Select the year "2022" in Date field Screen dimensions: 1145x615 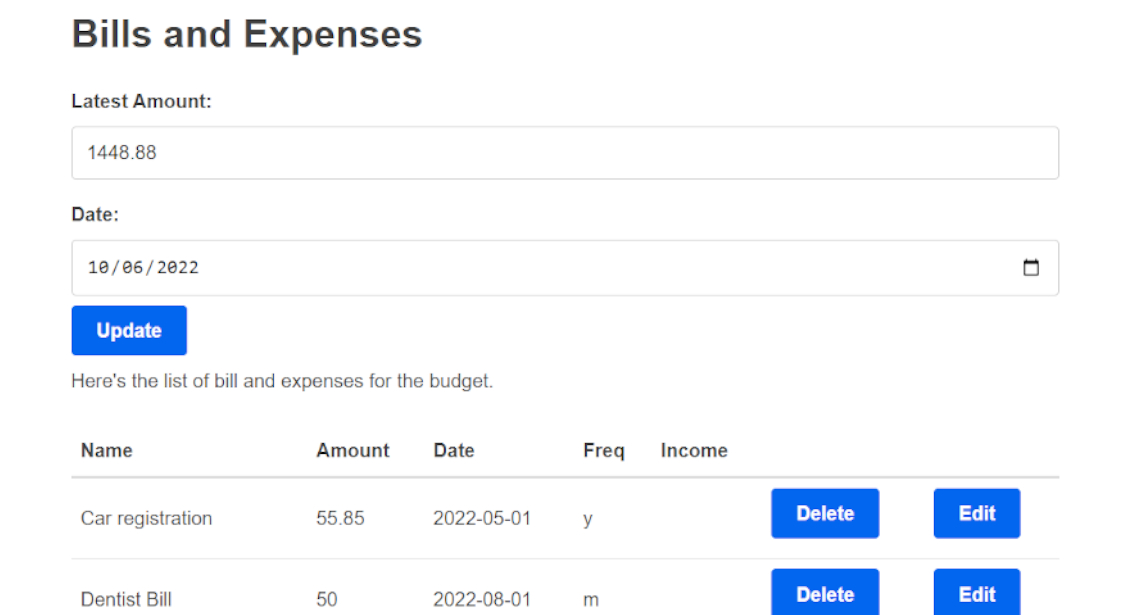176,268
